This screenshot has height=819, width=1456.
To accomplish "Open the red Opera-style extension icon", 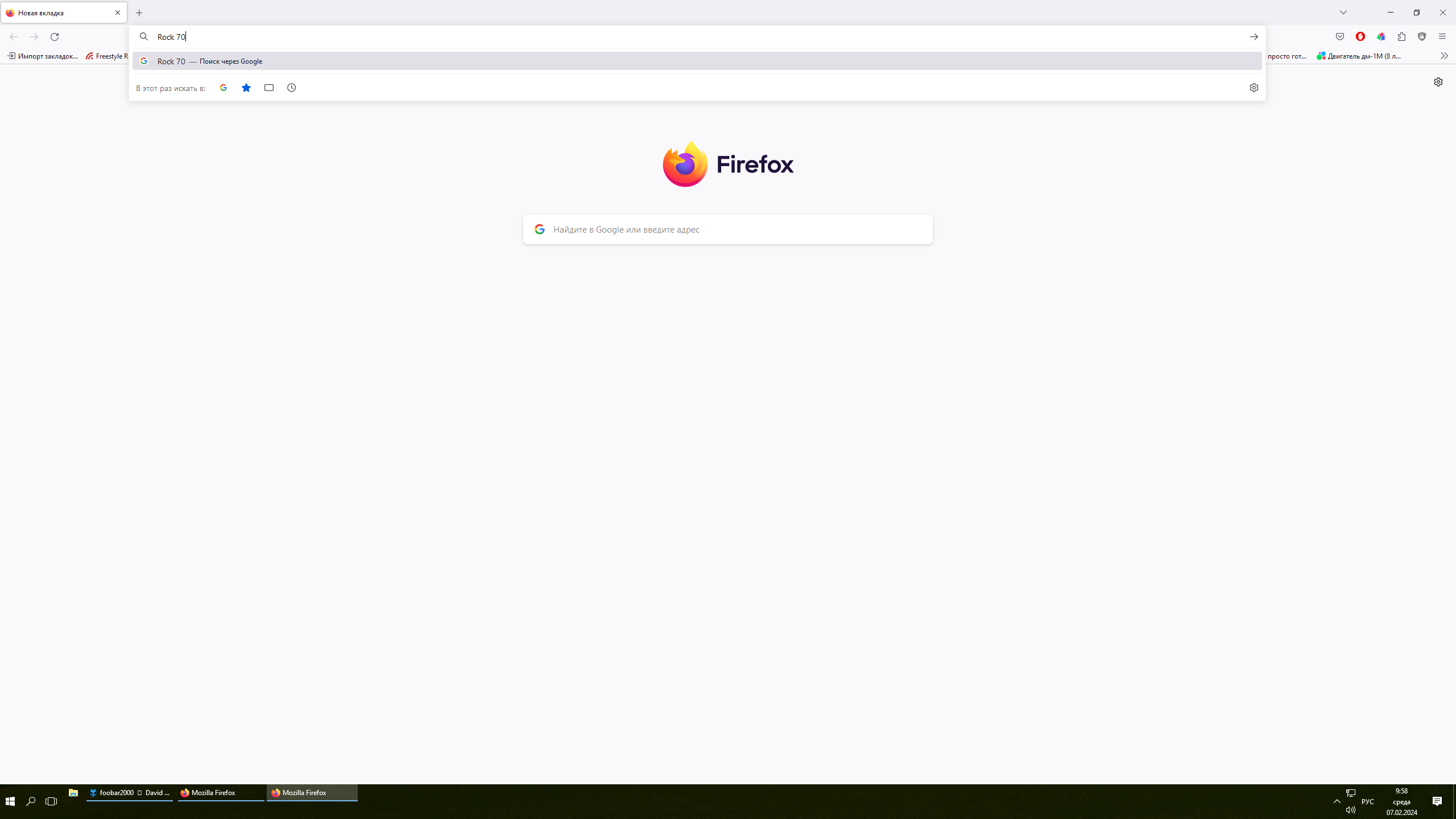I will pyautogui.click(x=1360, y=36).
